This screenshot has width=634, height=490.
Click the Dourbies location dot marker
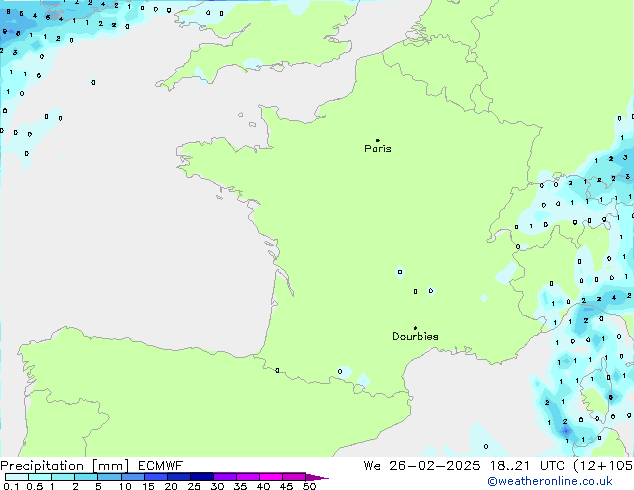click(x=415, y=328)
